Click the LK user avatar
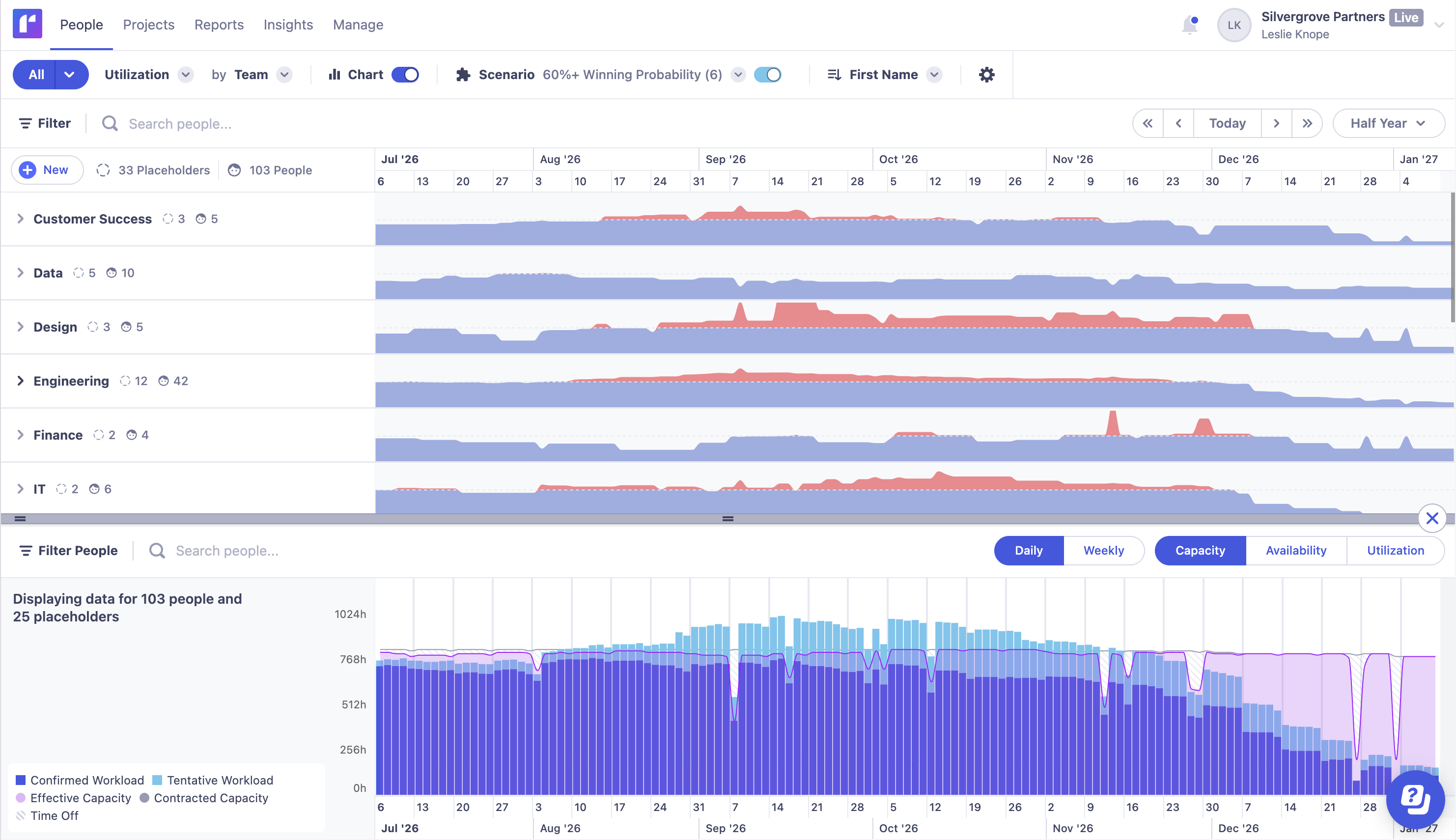 pyautogui.click(x=1234, y=25)
